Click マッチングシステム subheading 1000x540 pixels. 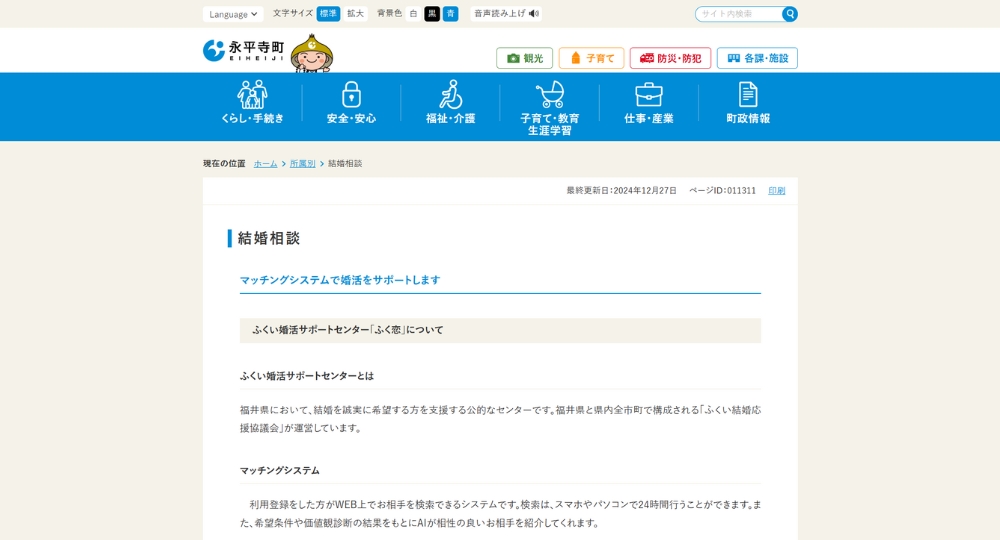point(279,471)
